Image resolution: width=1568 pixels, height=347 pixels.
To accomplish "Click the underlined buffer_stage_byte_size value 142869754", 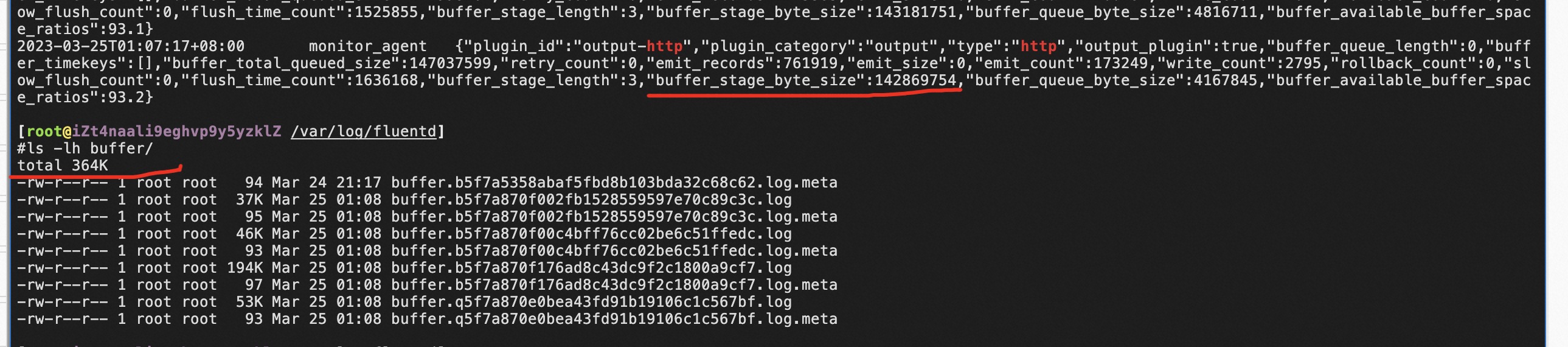I will coord(915,80).
